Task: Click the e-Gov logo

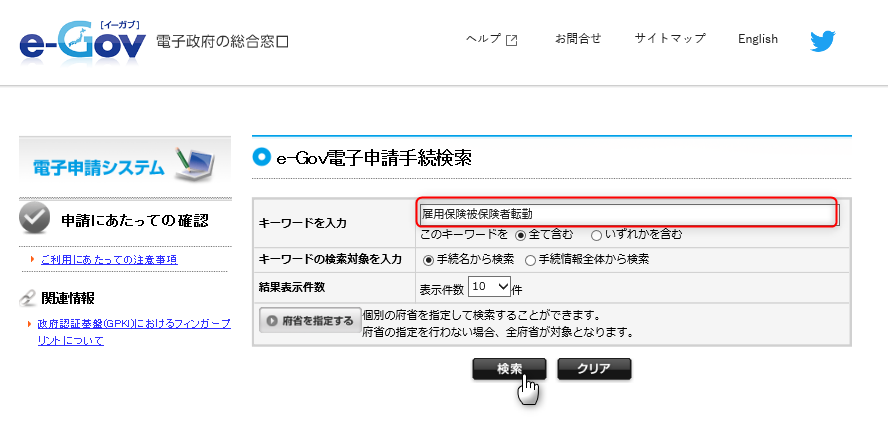Action: [x=83, y=41]
